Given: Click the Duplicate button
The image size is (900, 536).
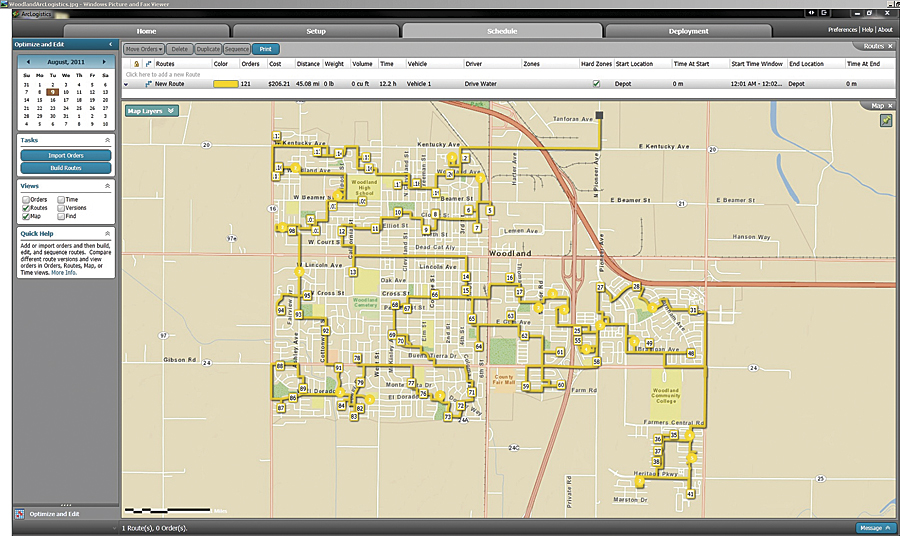Looking at the screenshot, I should coord(208,49).
